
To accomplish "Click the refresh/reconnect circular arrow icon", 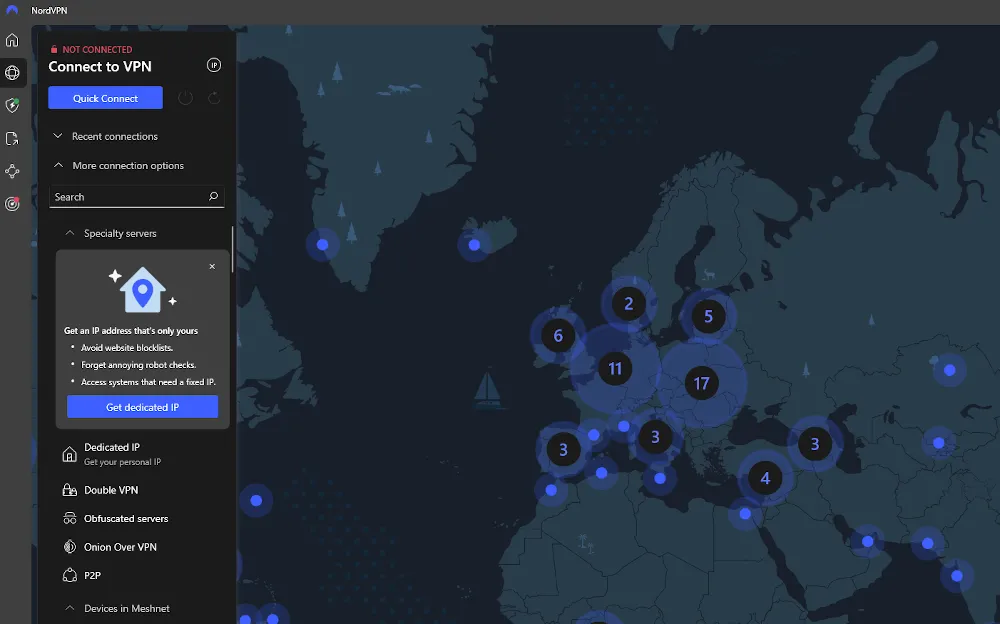I will pos(214,98).
